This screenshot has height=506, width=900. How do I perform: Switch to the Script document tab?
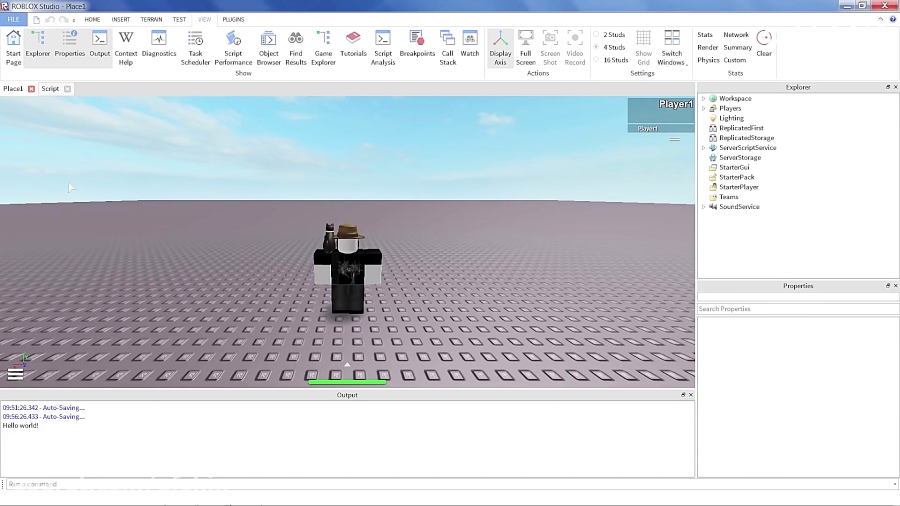50,89
